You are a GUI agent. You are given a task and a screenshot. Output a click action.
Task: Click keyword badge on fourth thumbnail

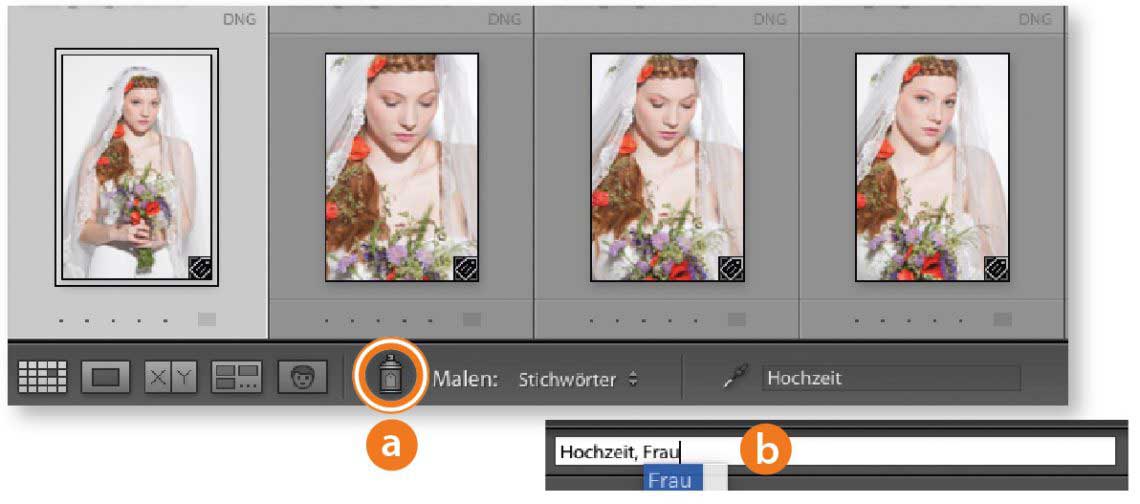996,268
